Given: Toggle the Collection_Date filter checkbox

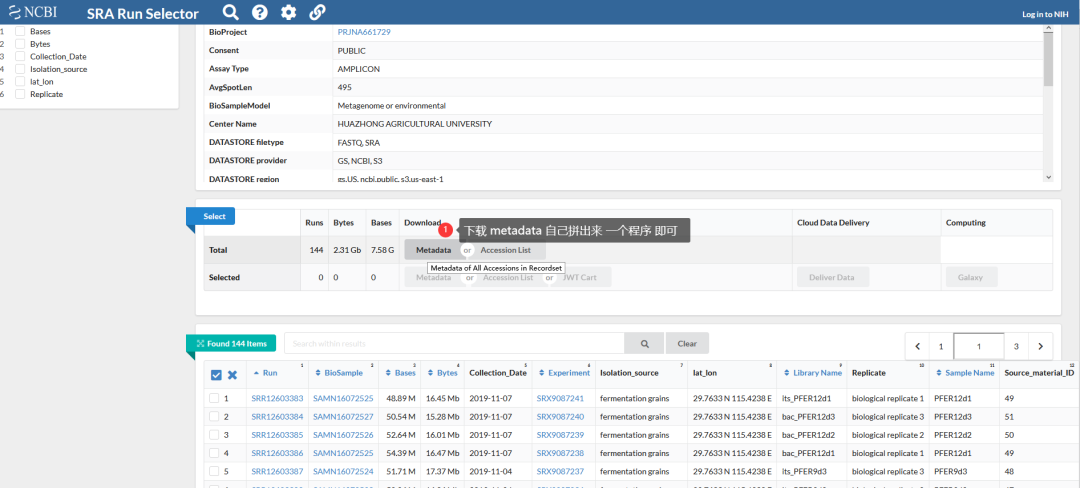Looking at the screenshot, I should (21, 56).
